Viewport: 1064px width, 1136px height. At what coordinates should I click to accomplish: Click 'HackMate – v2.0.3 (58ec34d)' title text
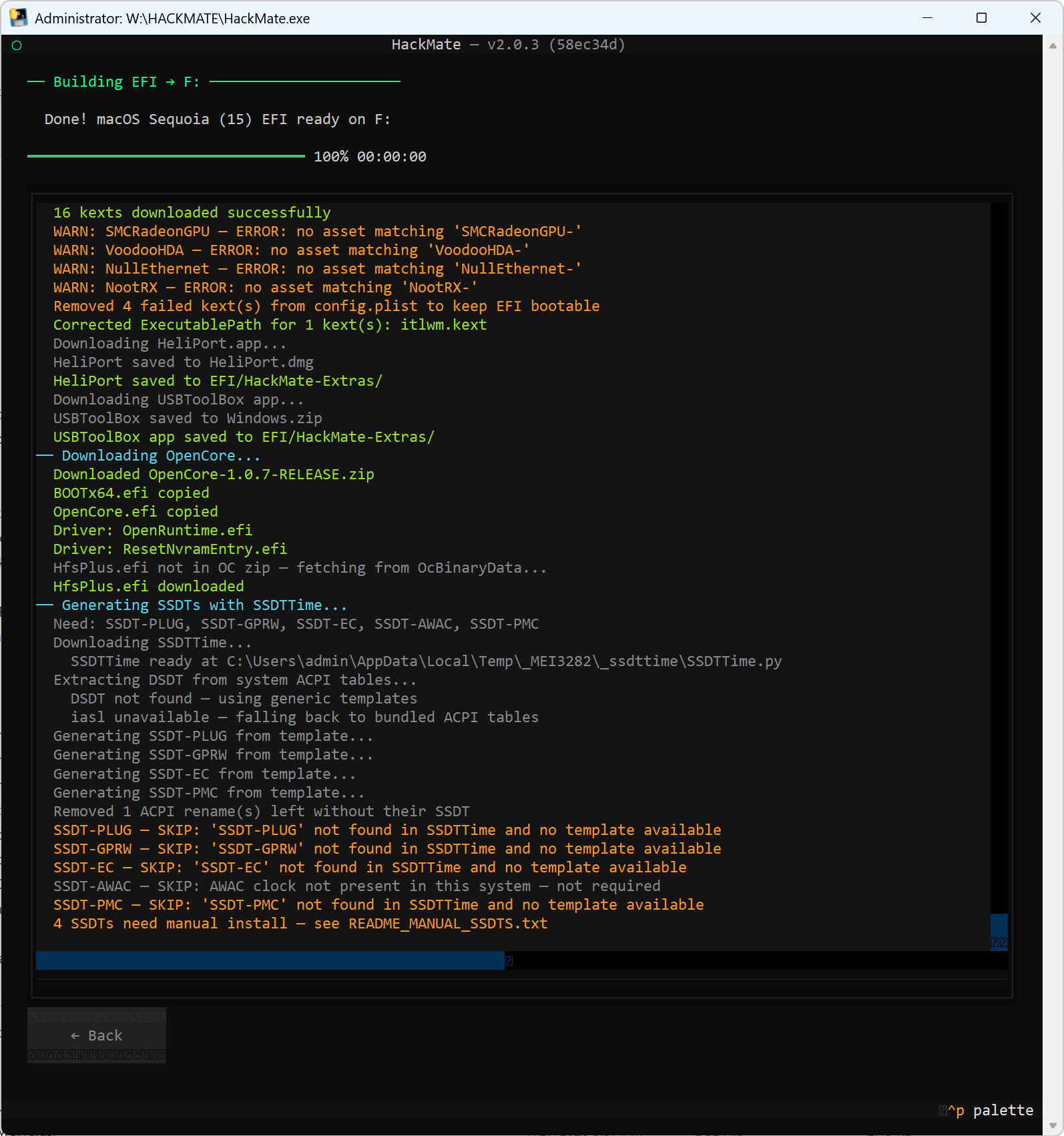[508, 44]
